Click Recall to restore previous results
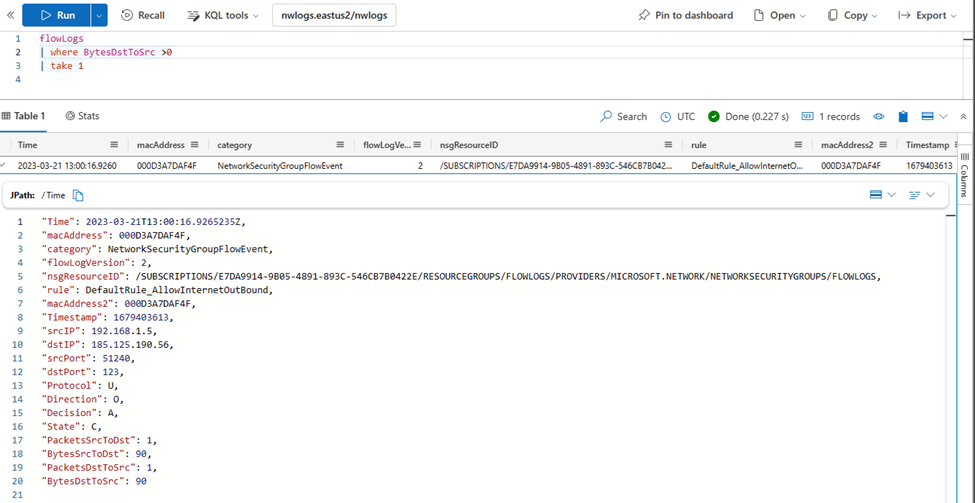 pyautogui.click(x=143, y=15)
